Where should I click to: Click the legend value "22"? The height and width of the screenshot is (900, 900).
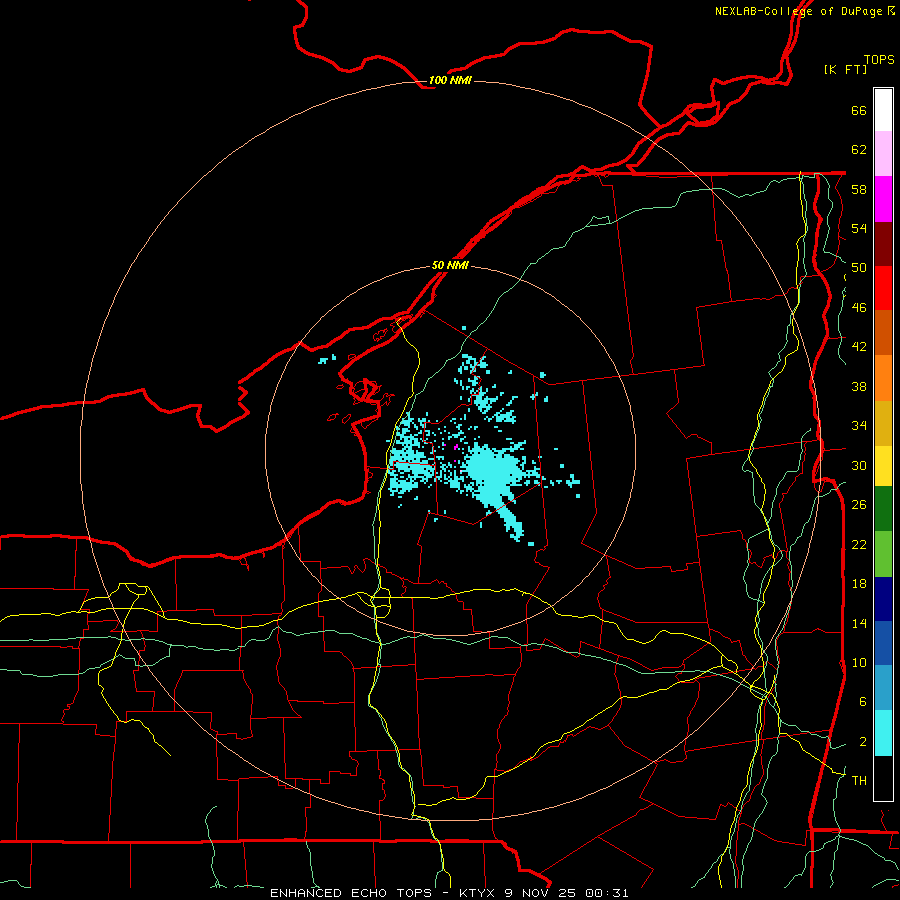coord(859,544)
